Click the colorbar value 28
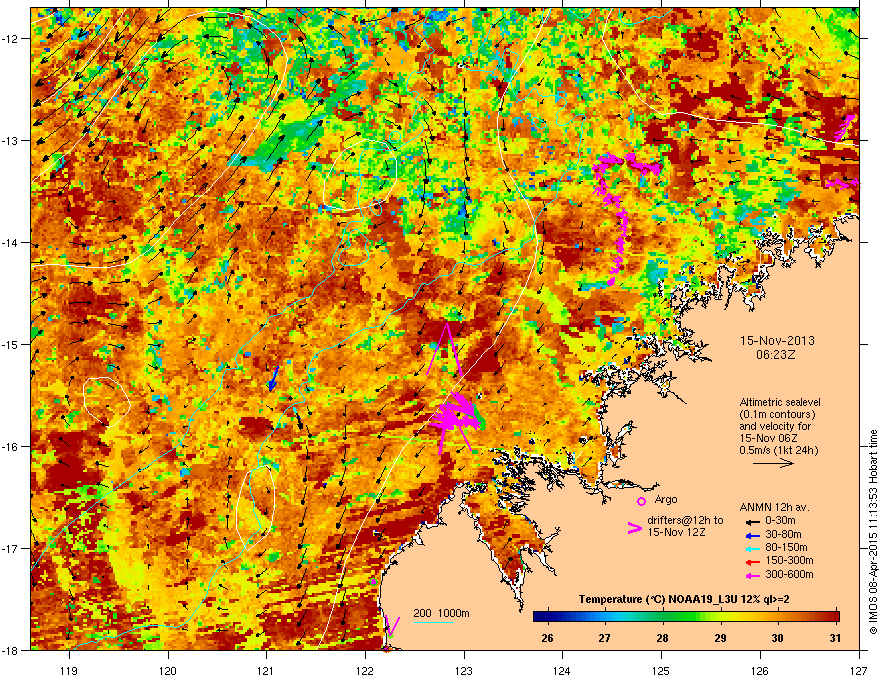Image resolution: width=880 pixels, height=680 pixels. click(662, 637)
